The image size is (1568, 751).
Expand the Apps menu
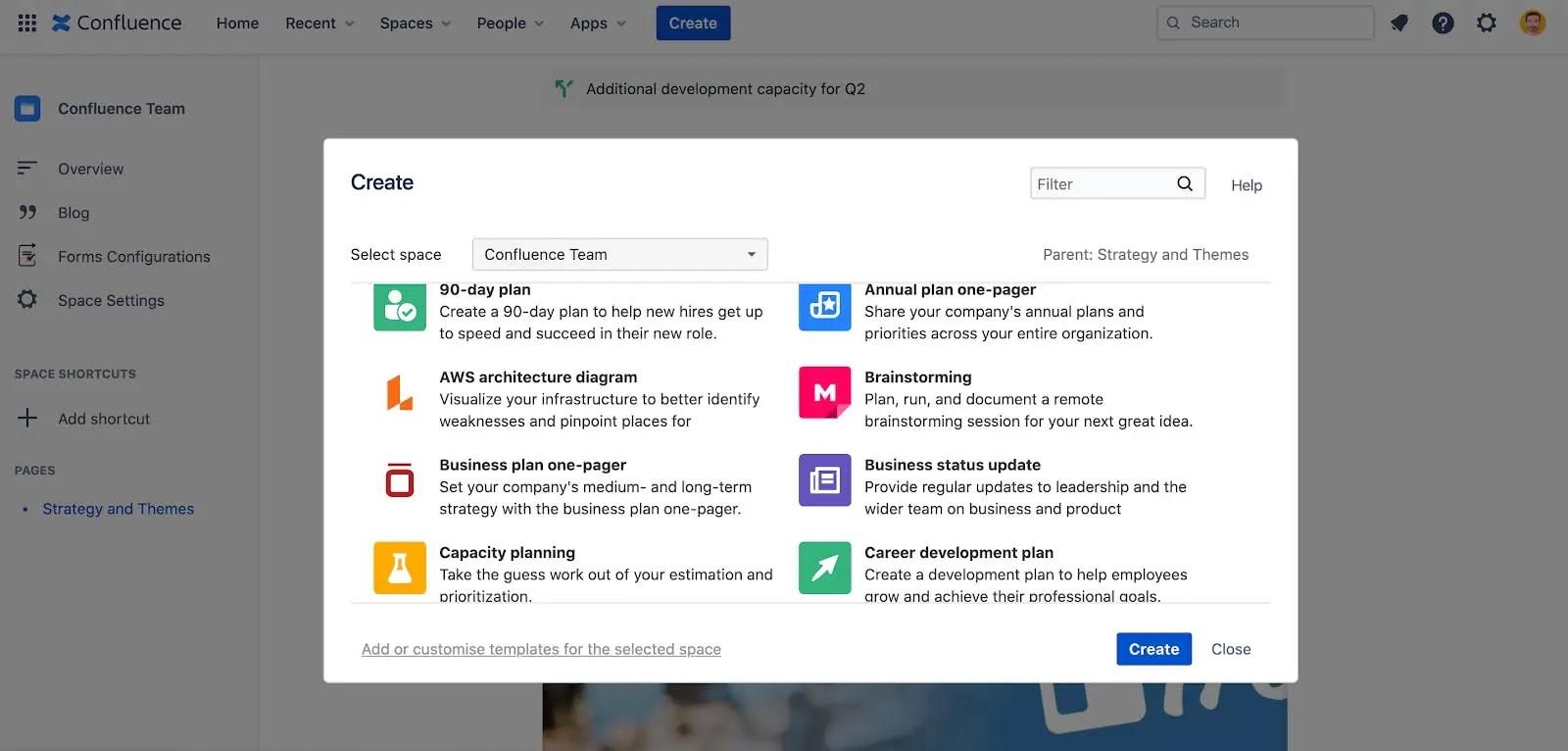coord(598,23)
